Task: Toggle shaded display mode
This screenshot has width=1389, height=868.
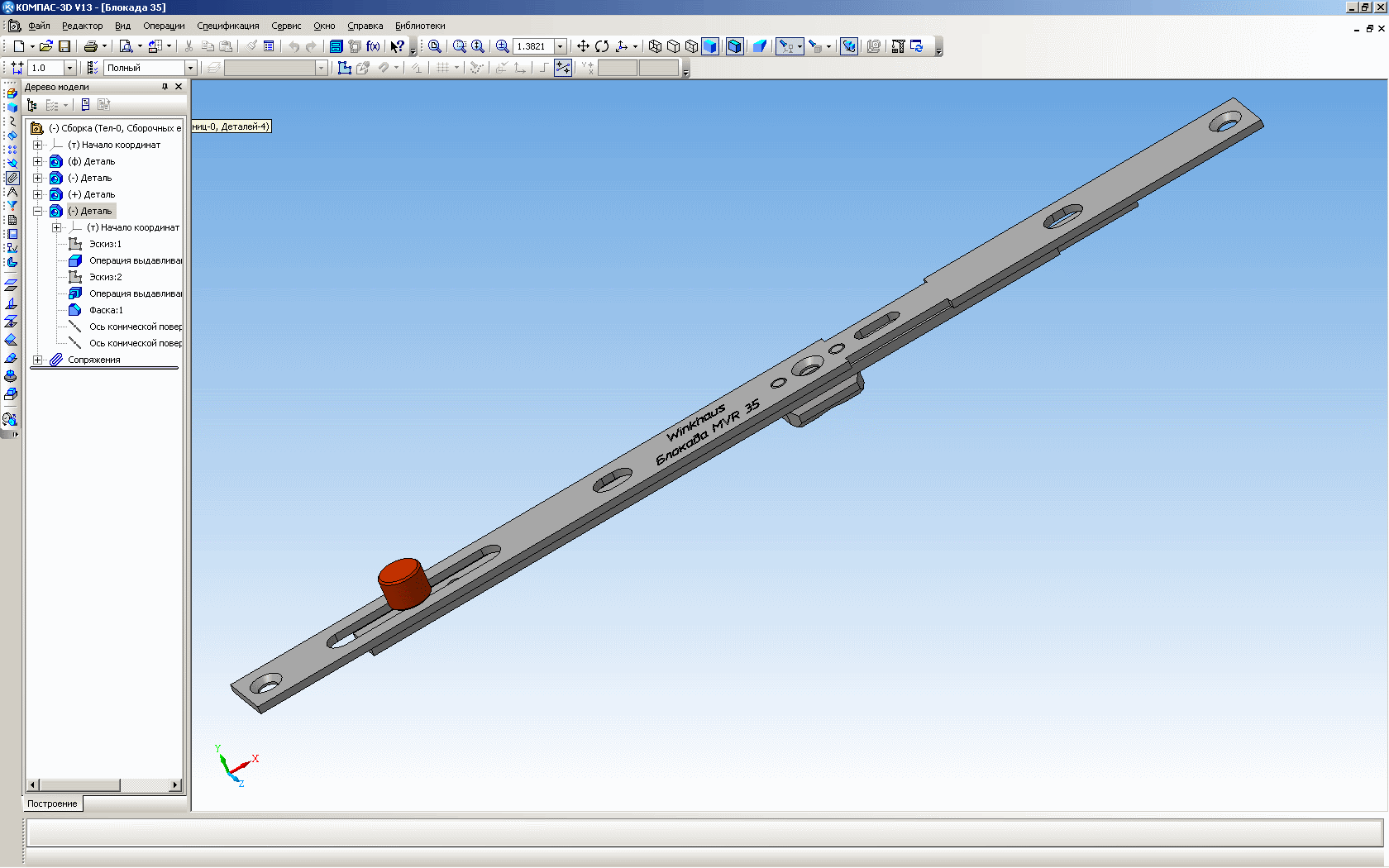Action: tap(709, 46)
